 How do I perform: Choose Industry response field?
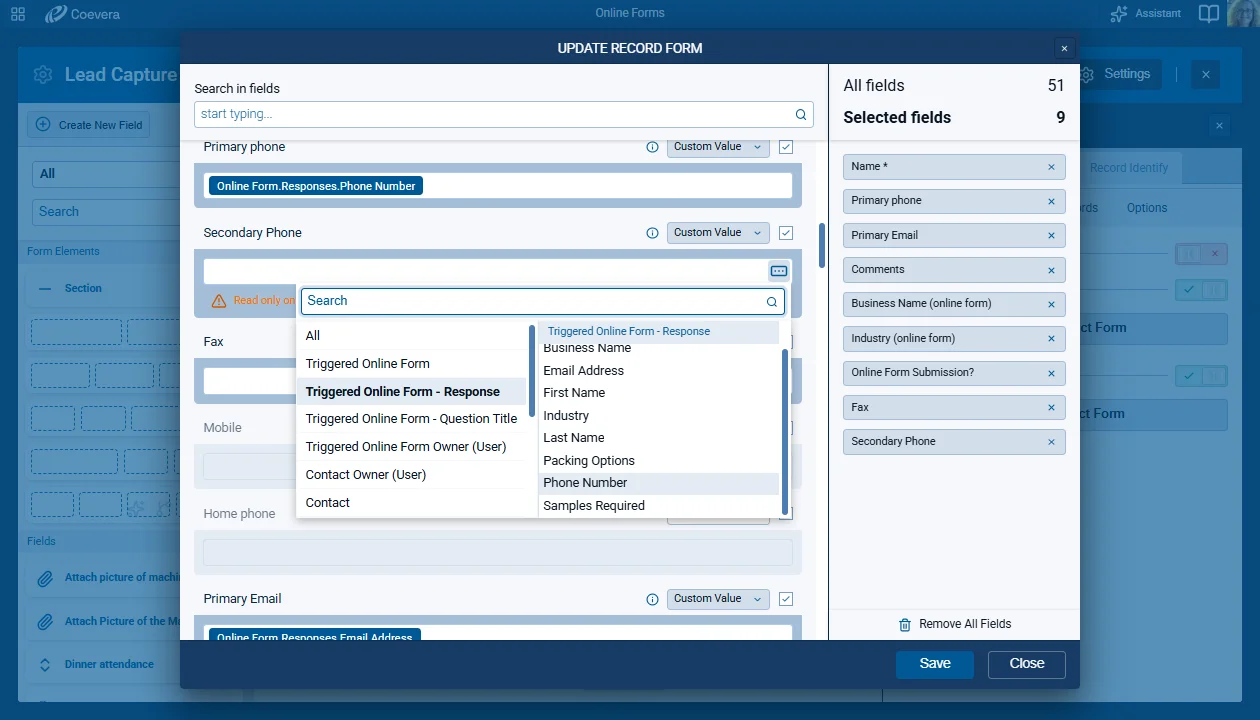click(659, 416)
